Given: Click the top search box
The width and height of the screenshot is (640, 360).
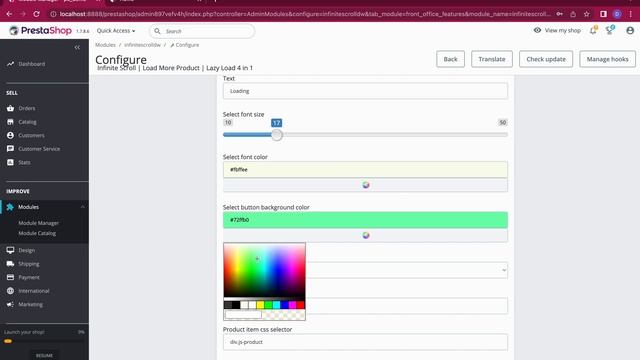Looking at the screenshot, I should [x=202, y=31].
